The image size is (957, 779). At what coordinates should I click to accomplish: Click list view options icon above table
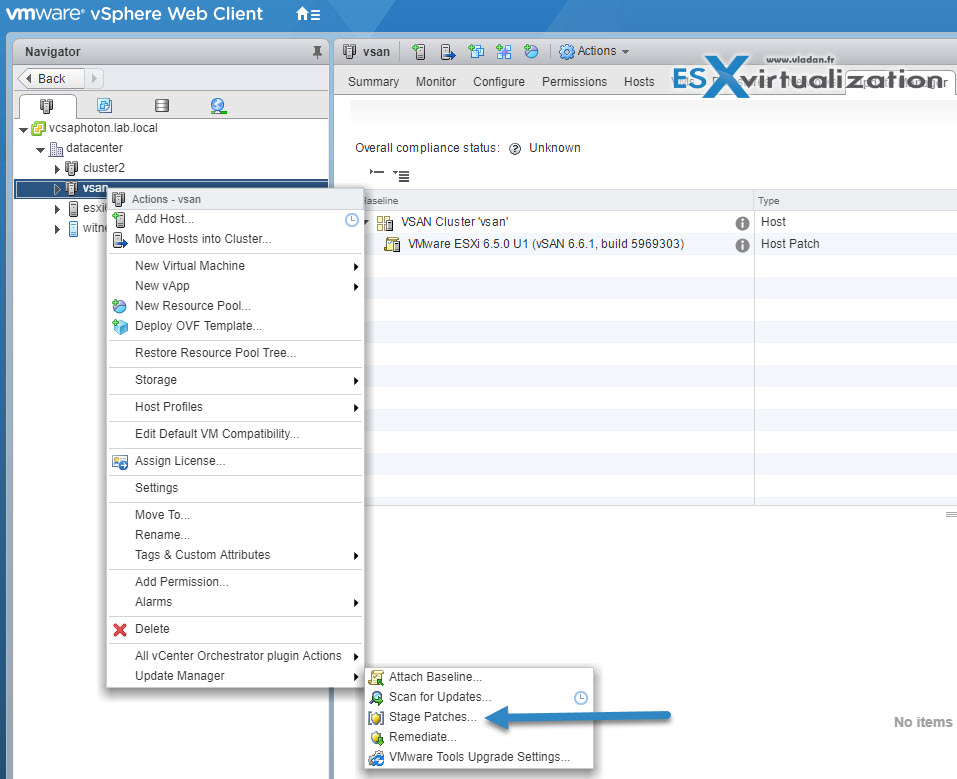(x=401, y=176)
